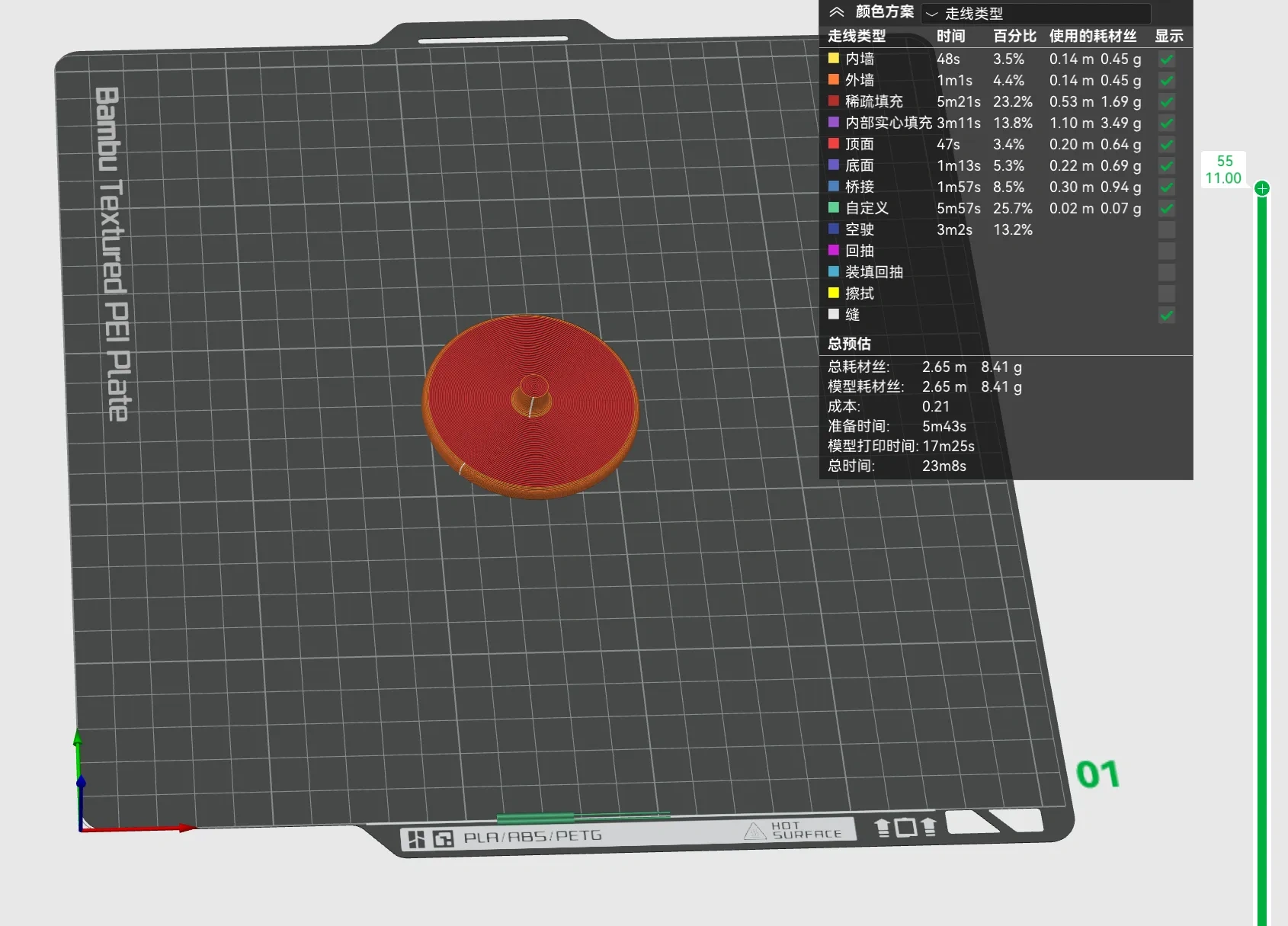Viewport: 1288px width, 926px height.
Task: Click the 显示 column header
Action: 1169,36
